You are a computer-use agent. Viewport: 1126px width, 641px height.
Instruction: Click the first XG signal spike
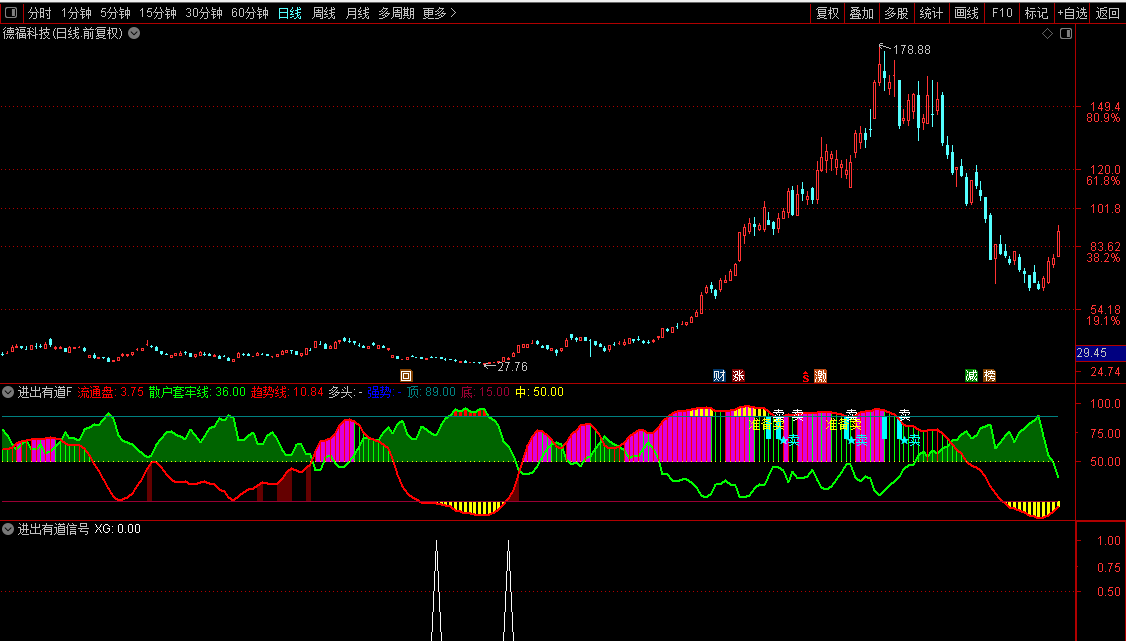point(437,590)
